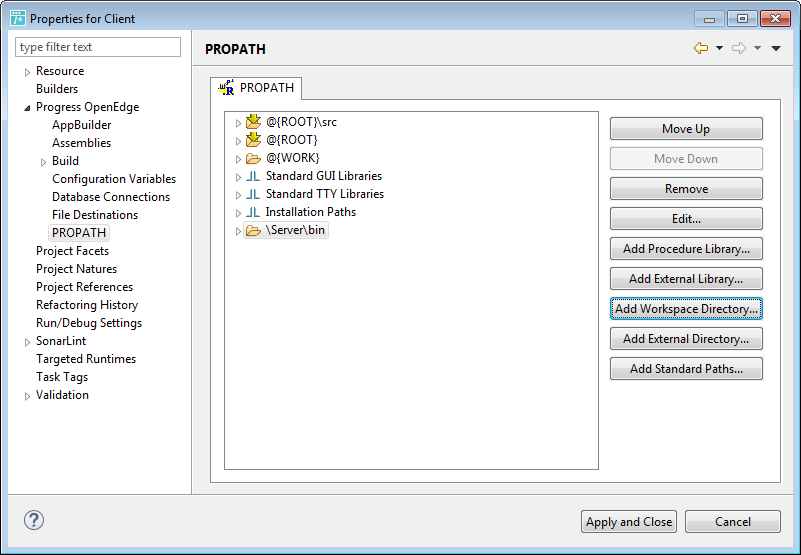Collapse the Progress OpenEdge node

pos(27,108)
